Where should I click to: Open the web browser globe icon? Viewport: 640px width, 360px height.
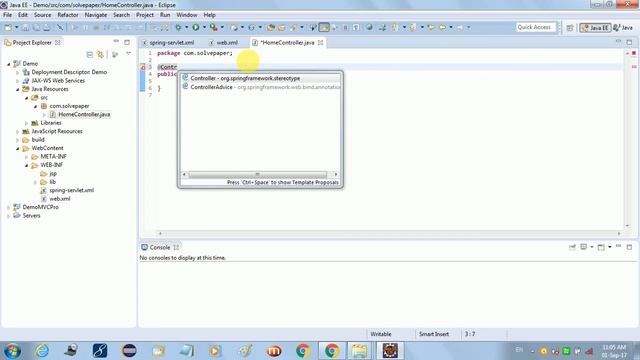369,27
